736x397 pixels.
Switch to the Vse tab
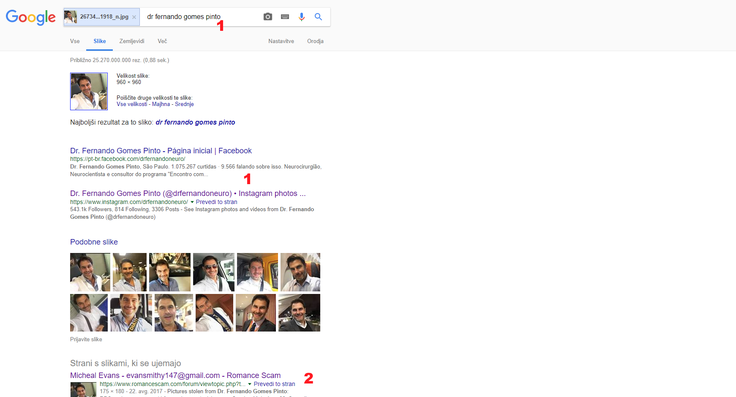point(75,41)
